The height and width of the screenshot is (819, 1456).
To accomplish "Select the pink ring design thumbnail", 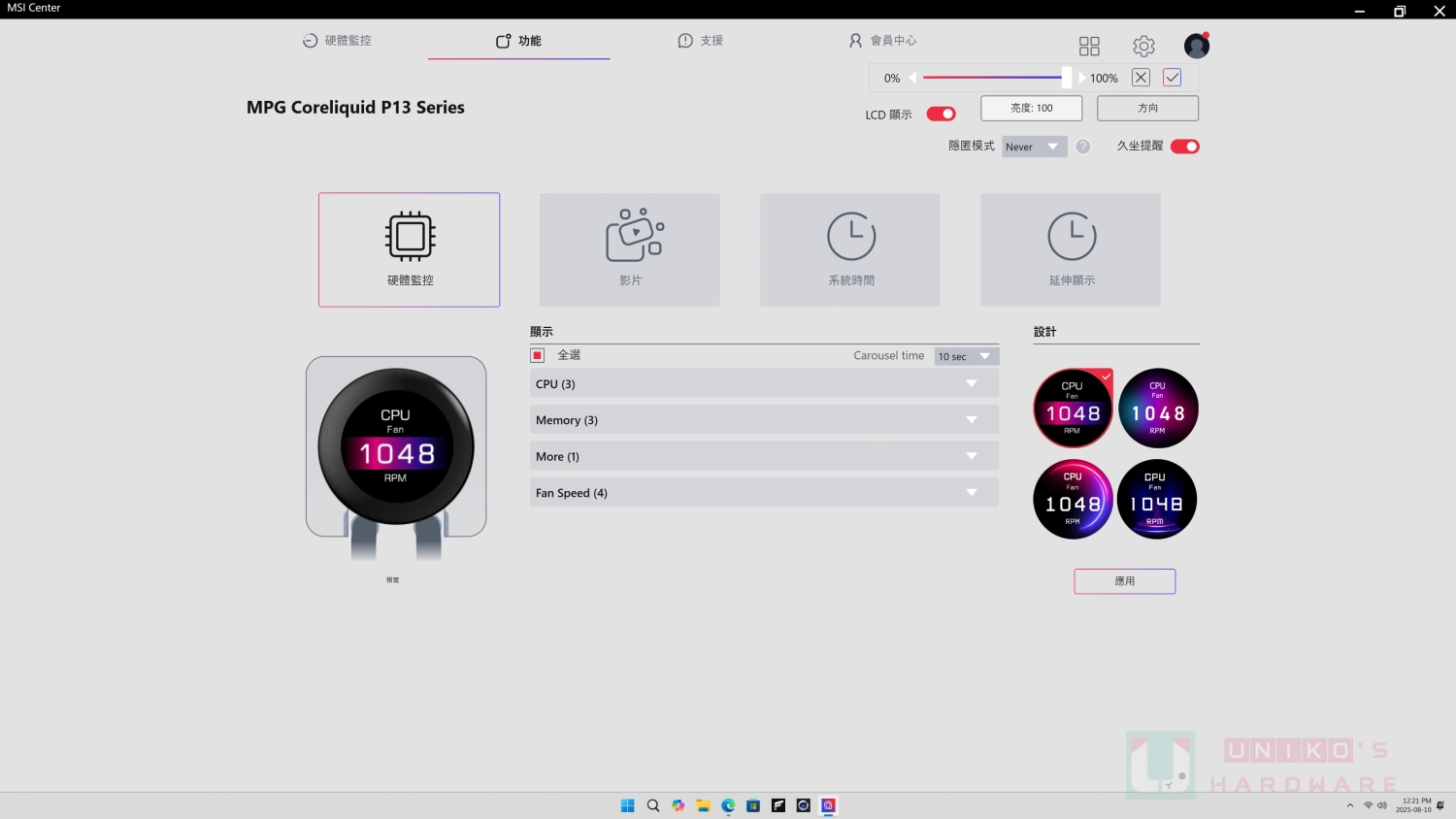I will (1073, 499).
